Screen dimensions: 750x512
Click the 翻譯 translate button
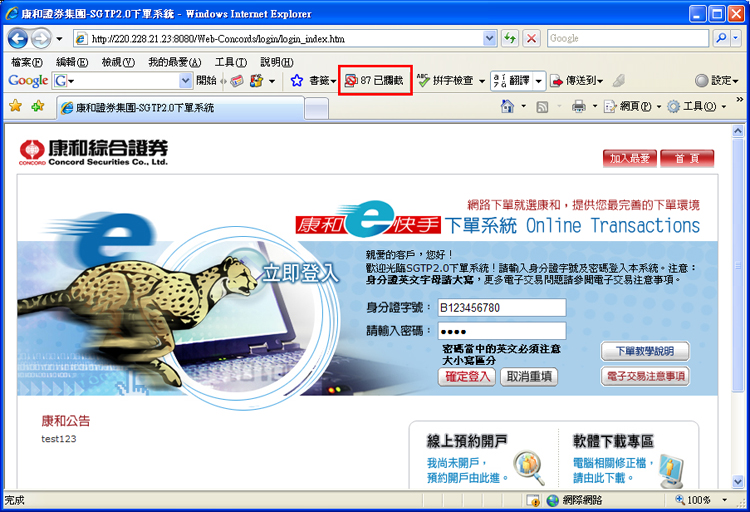point(512,81)
